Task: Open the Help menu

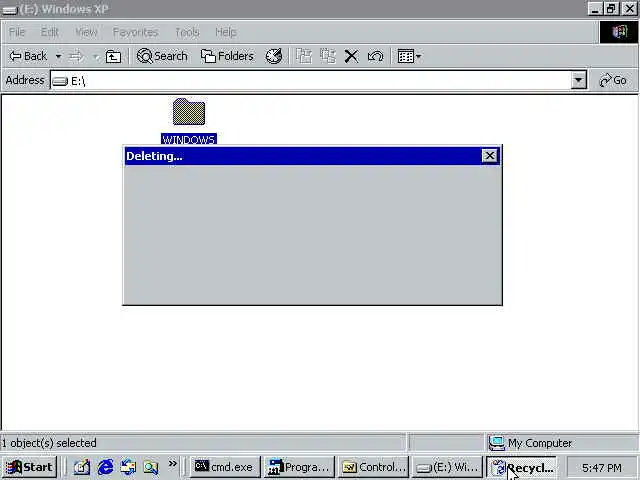Action: 226,32
